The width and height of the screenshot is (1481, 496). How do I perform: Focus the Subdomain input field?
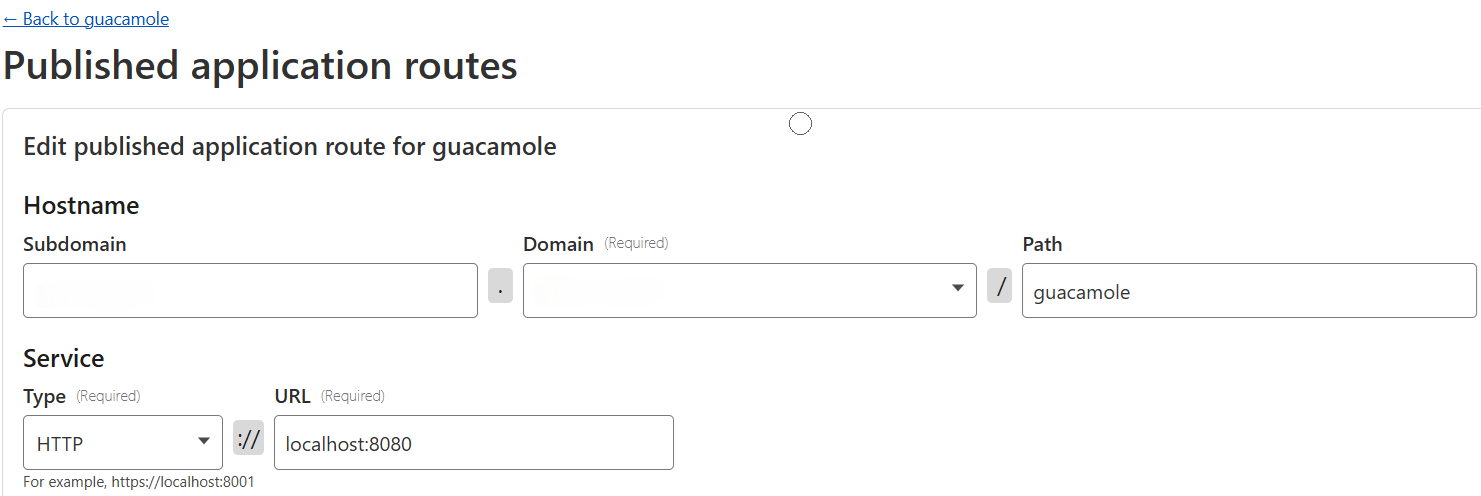[x=250, y=291]
